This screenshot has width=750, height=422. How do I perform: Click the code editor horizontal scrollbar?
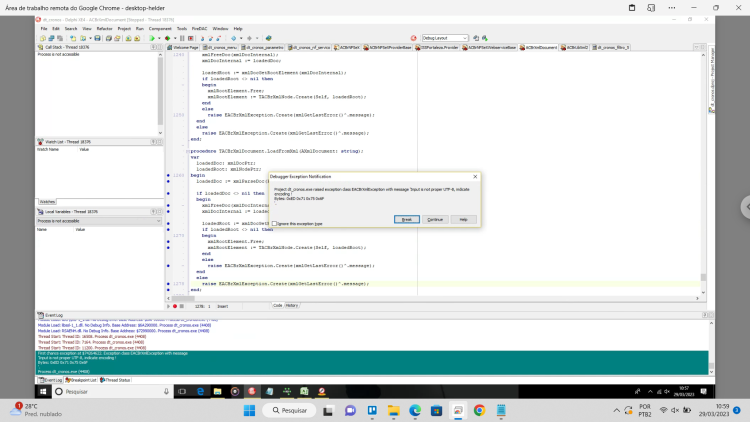tap(433, 299)
